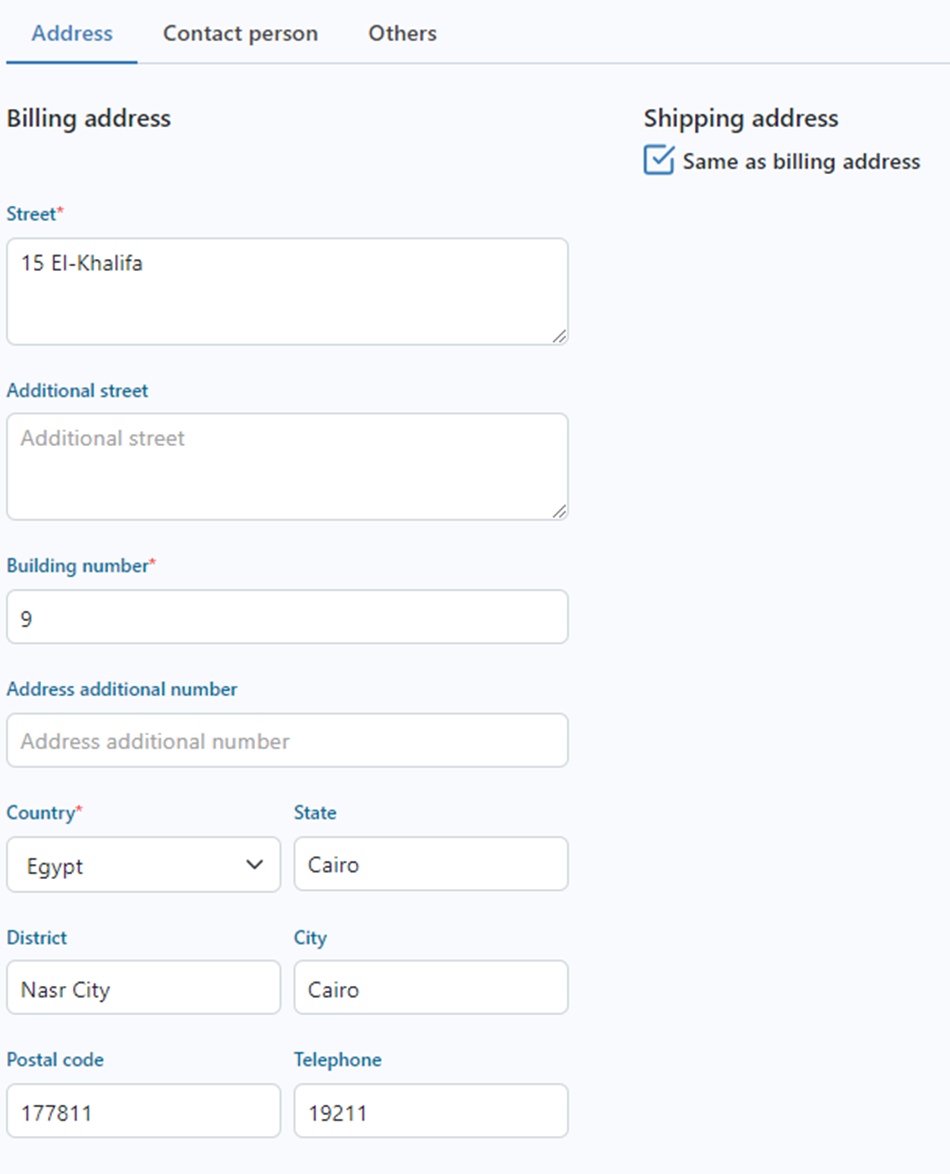
Task: Click the Telephone input field
Action: pos(431,1111)
